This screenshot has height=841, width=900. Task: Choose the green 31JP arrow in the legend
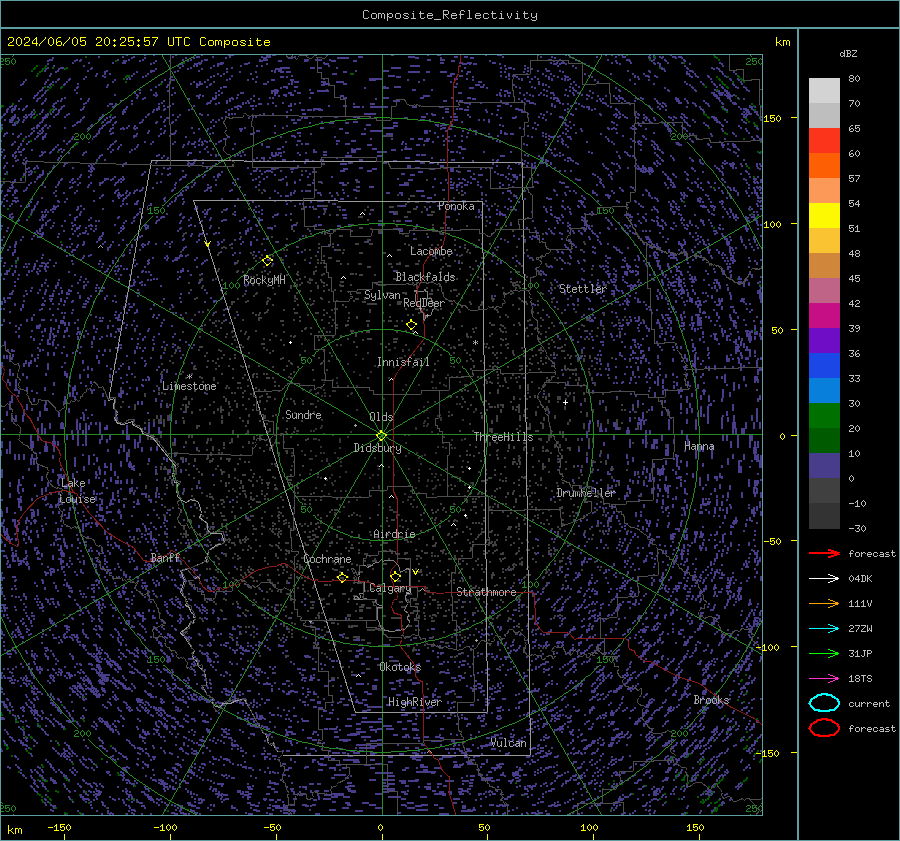824,653
